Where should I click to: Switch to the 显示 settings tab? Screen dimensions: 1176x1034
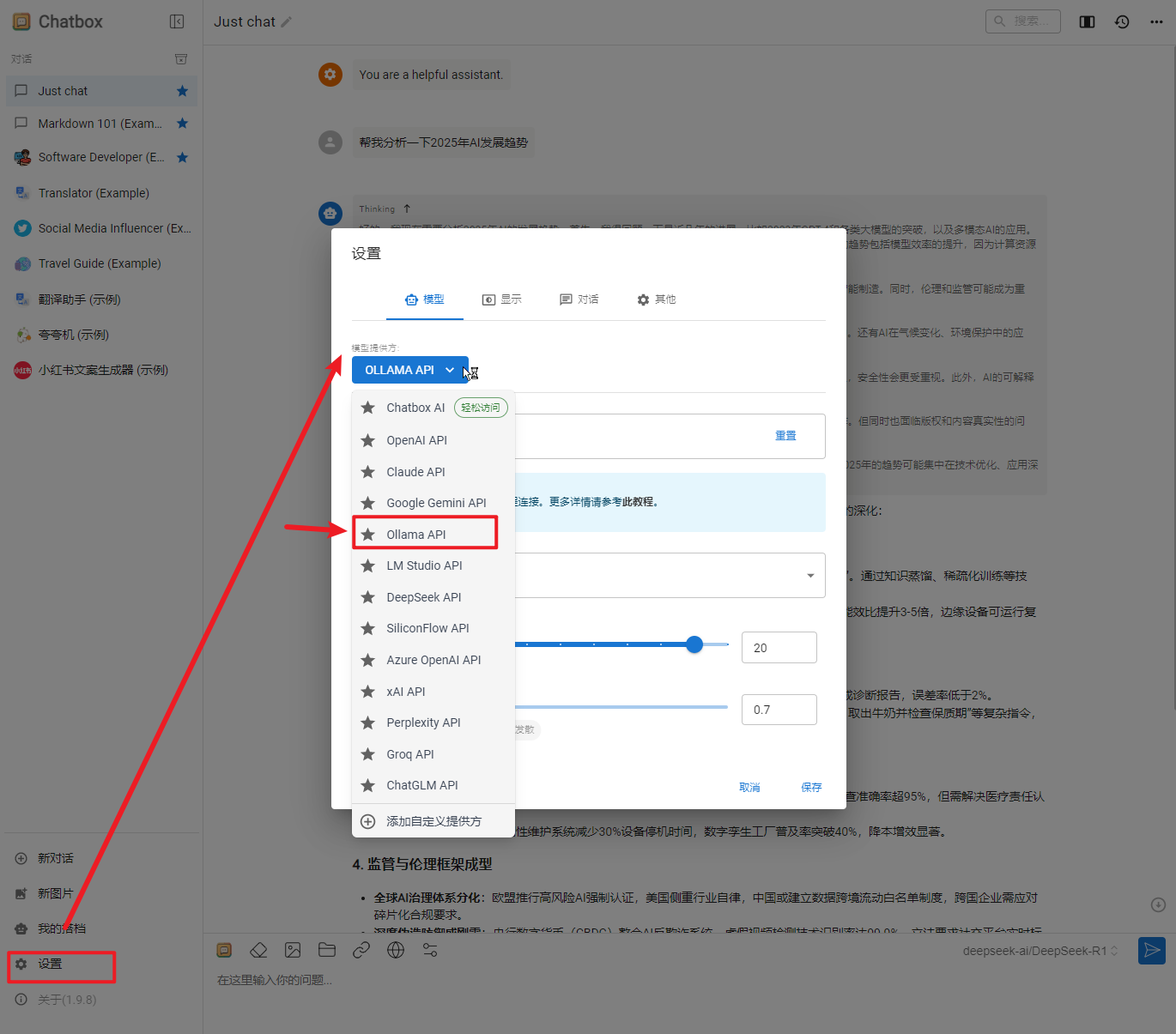[x=502, y=299]
